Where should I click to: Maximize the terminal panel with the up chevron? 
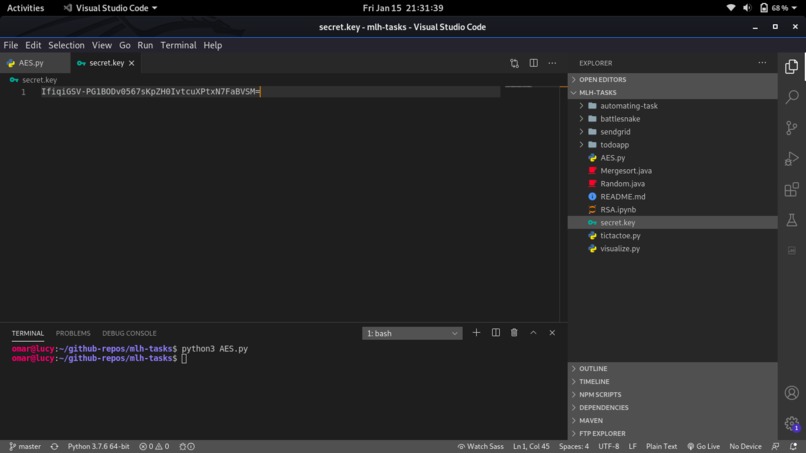click(533, 333)
